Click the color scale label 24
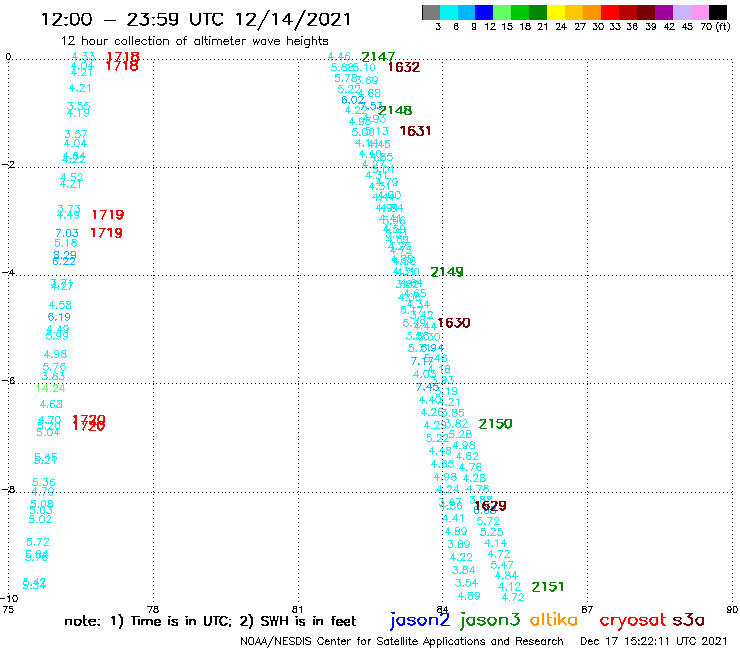This screenshot has width=740, height=650. click(x=561, y=27)
